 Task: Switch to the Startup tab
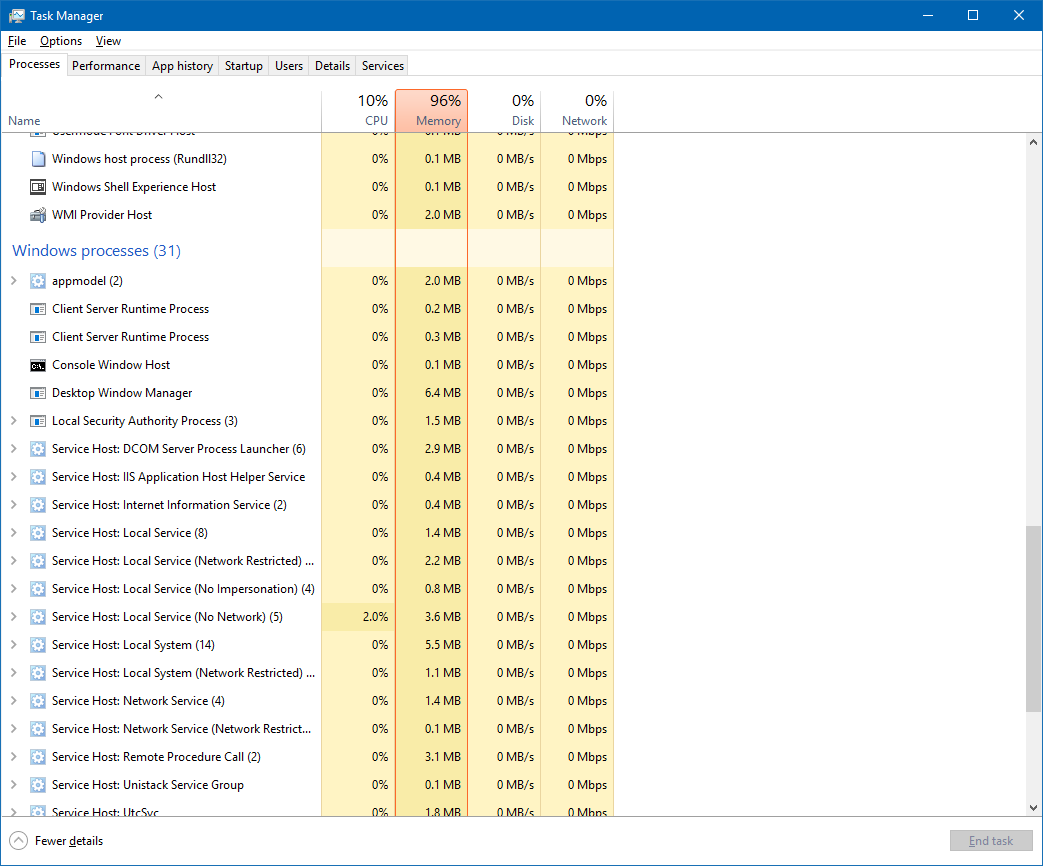pos(243,66)
